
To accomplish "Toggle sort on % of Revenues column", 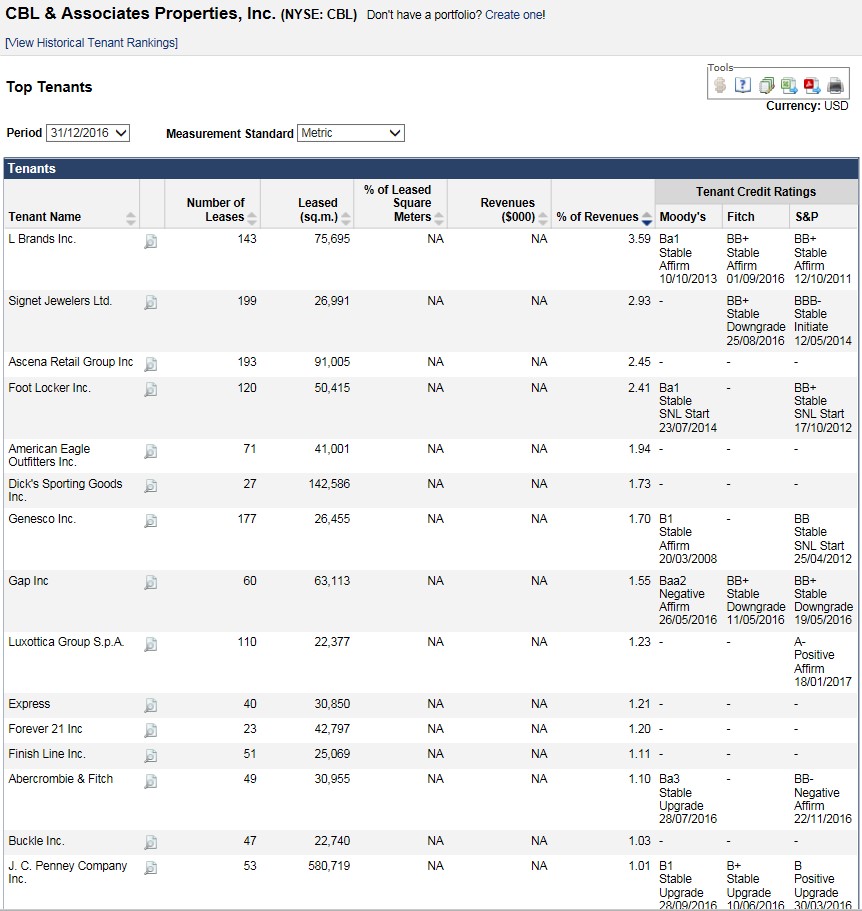I will (646, 218).
